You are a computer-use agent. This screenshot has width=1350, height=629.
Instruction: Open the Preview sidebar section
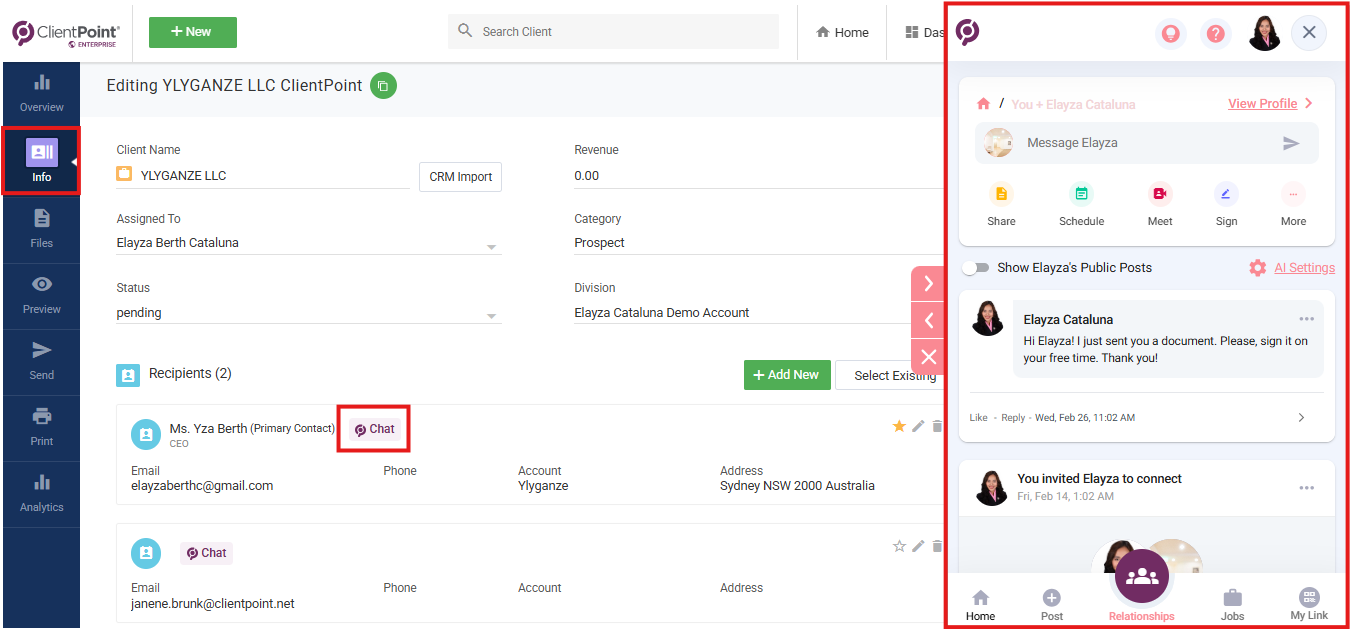(x=41, y=294)
